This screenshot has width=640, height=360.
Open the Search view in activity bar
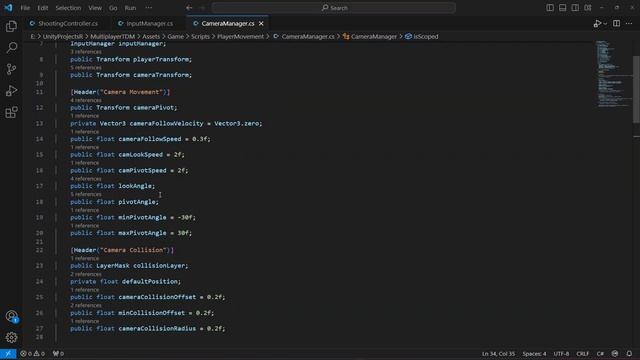click(11, 48)
